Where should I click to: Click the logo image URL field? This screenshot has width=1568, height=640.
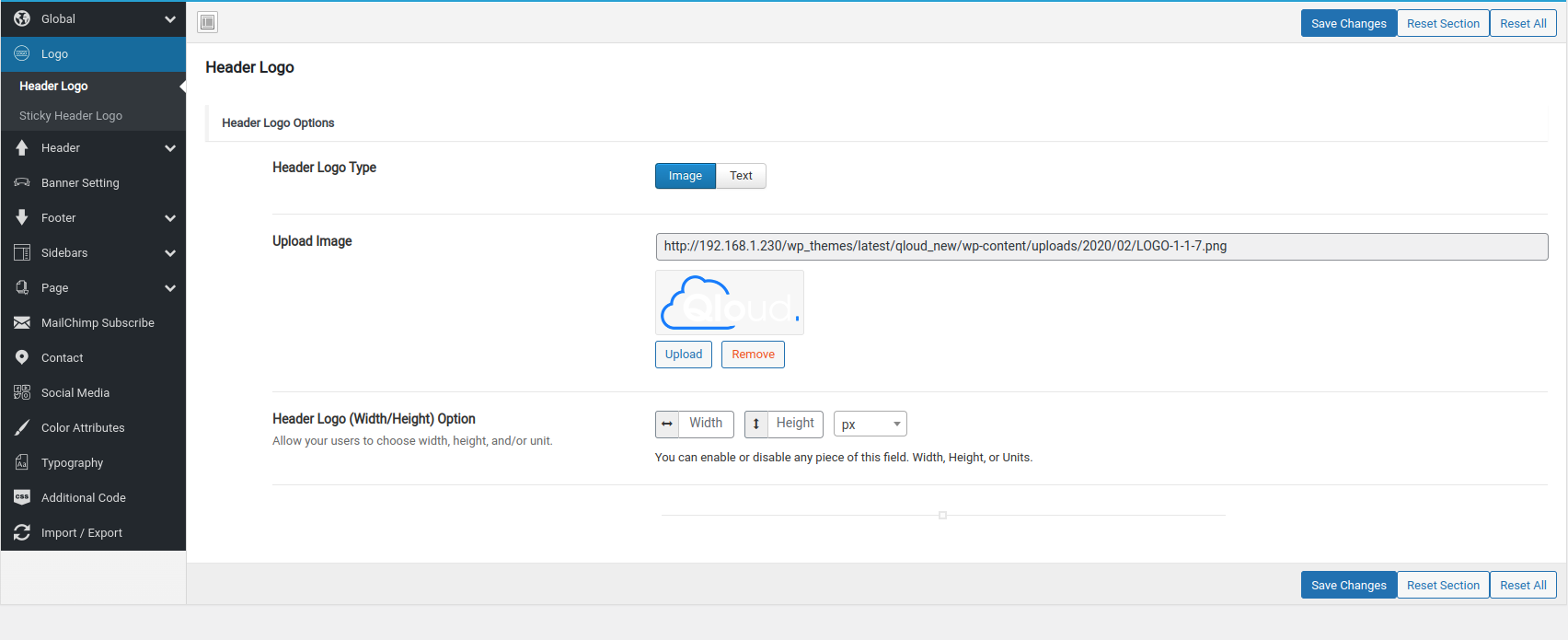(x=1101, y=247)
